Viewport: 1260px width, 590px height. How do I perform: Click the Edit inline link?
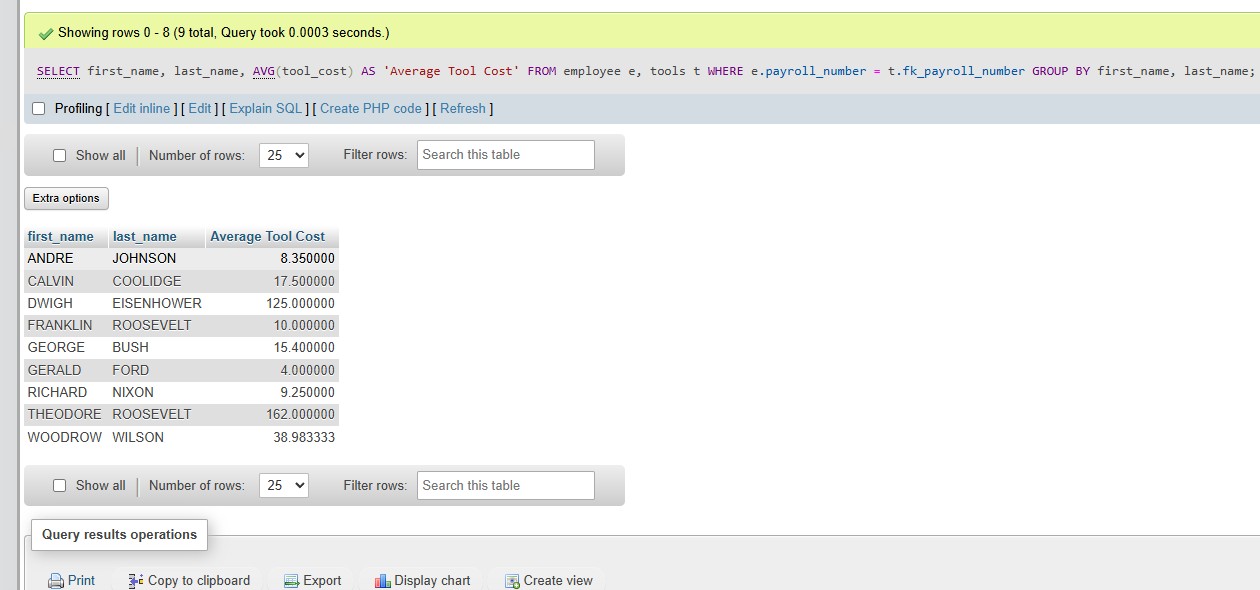142,108
